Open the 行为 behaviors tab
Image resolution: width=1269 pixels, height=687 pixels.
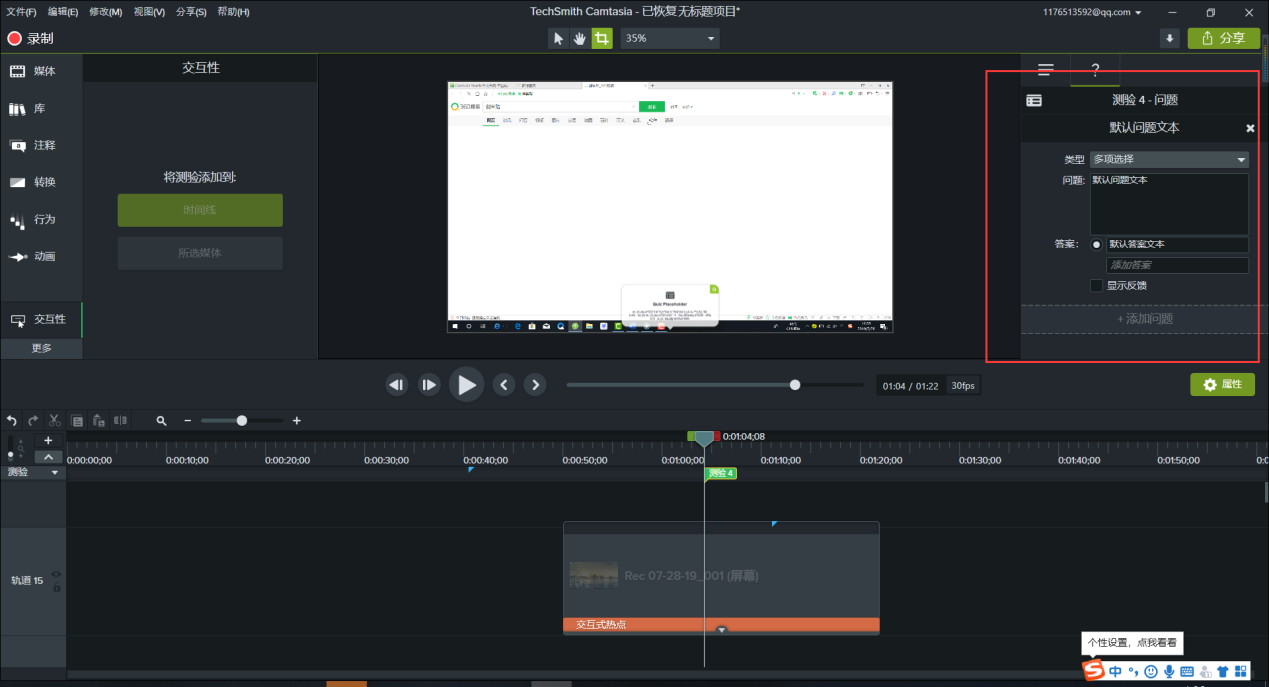pyautogui.click(x=41, y=219)
